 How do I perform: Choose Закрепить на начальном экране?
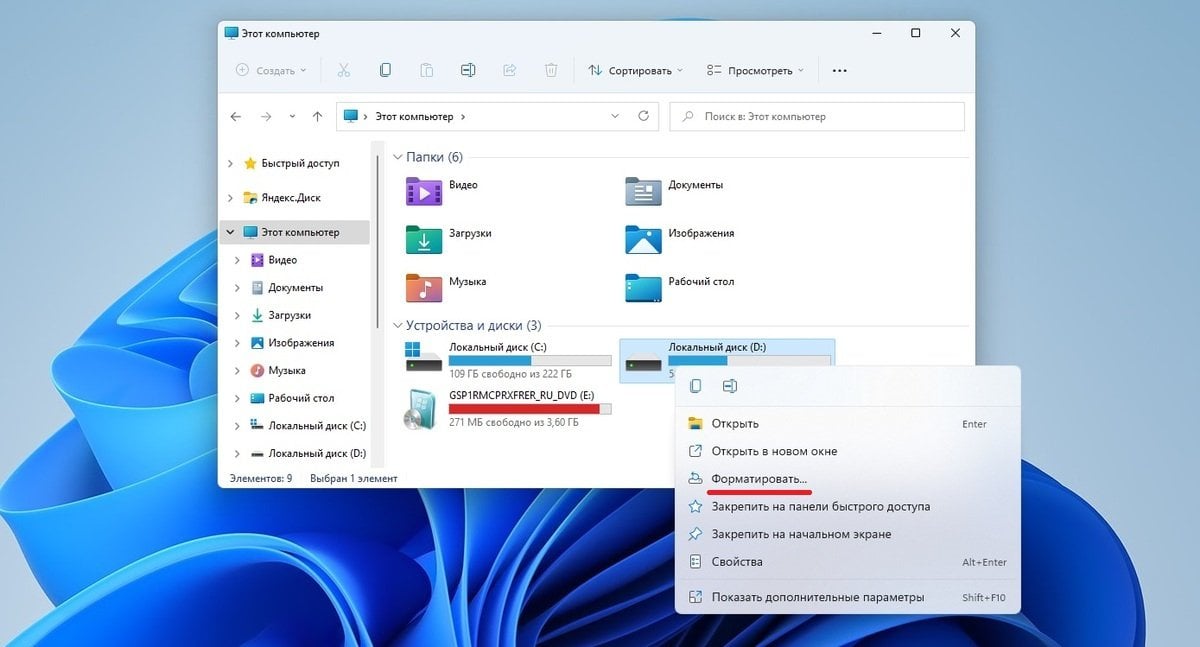(x=848, y=534)
